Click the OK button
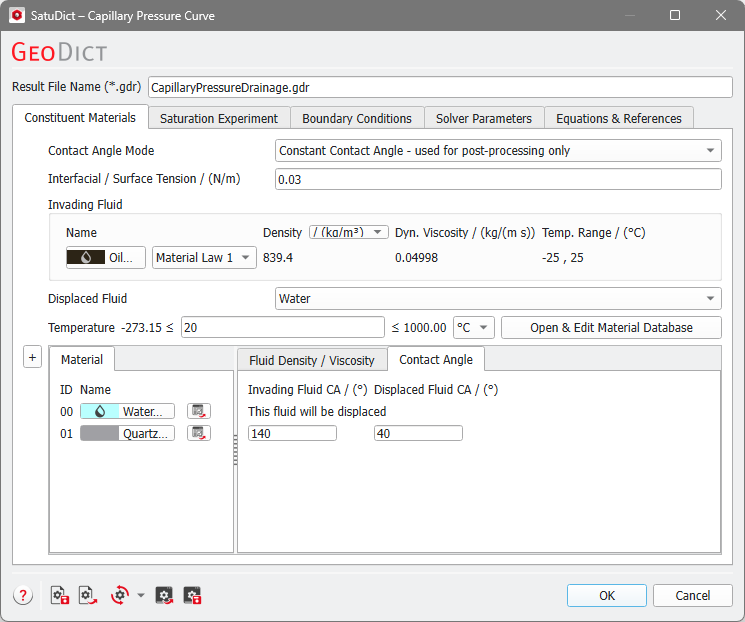Image resolution: width=745 pixels, height=622 pixels. (606, 595)
